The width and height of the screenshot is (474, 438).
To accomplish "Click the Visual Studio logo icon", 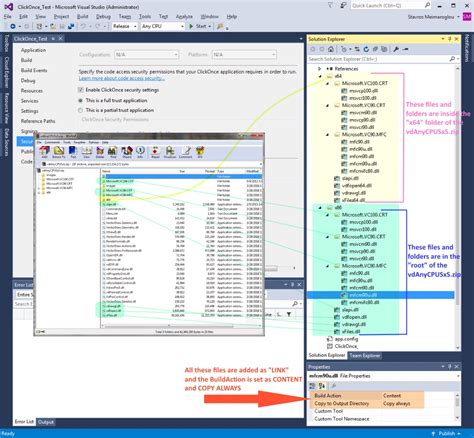I will point(8,6).
